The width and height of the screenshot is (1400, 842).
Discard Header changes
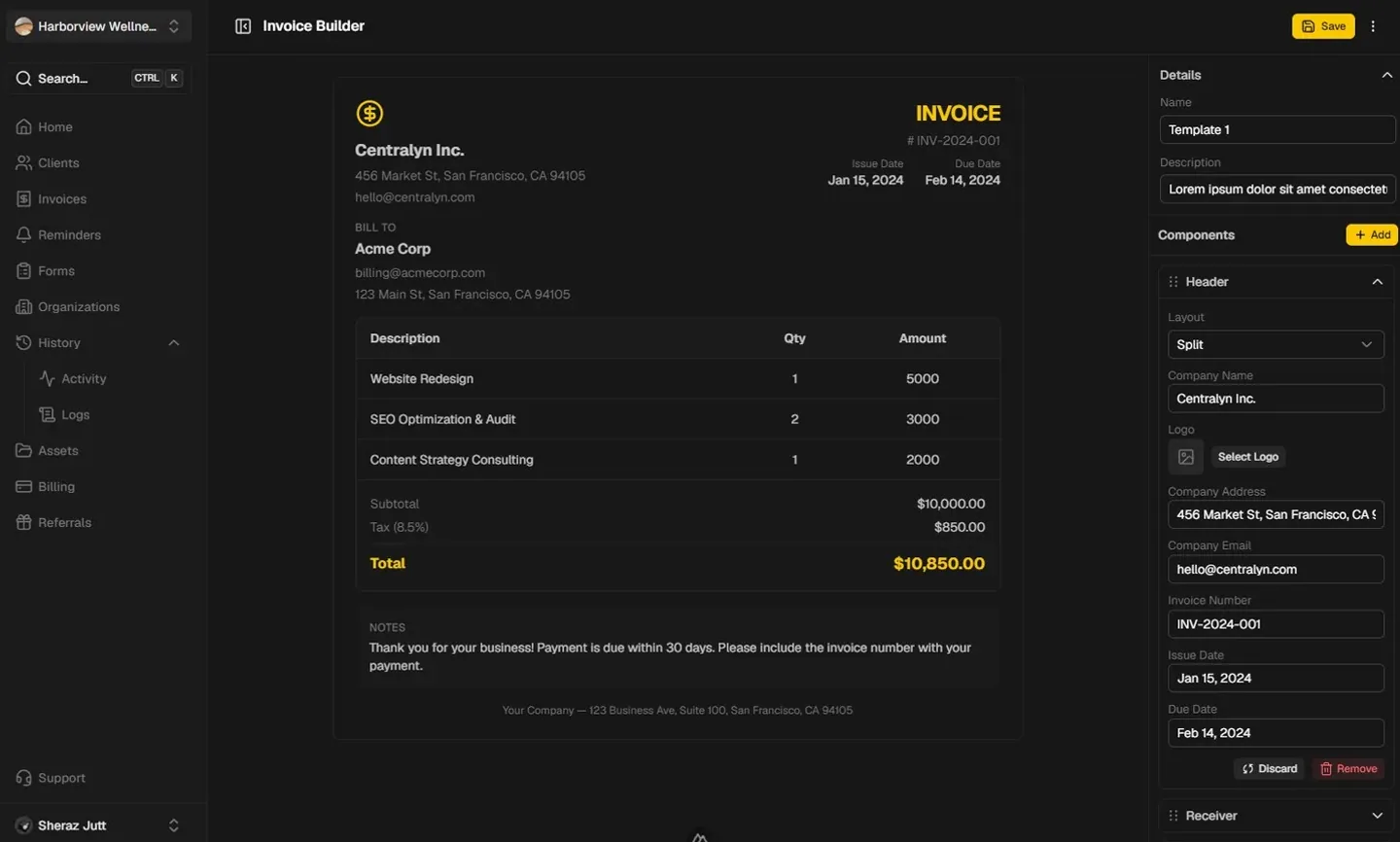coord(1270,769)
